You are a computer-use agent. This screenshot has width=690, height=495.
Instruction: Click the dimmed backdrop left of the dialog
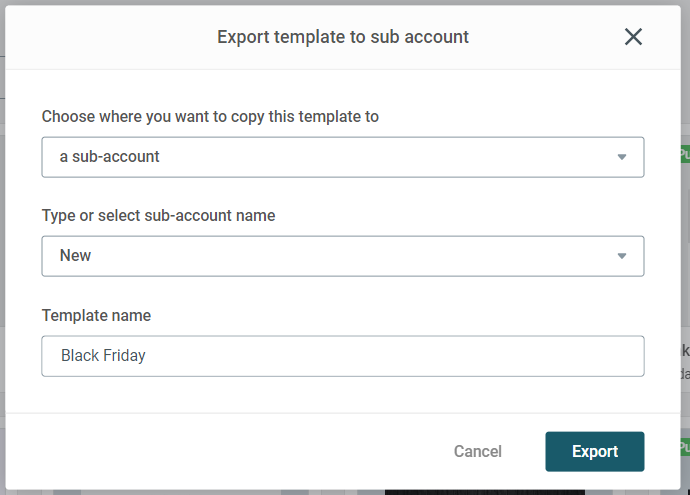point(2,246)
